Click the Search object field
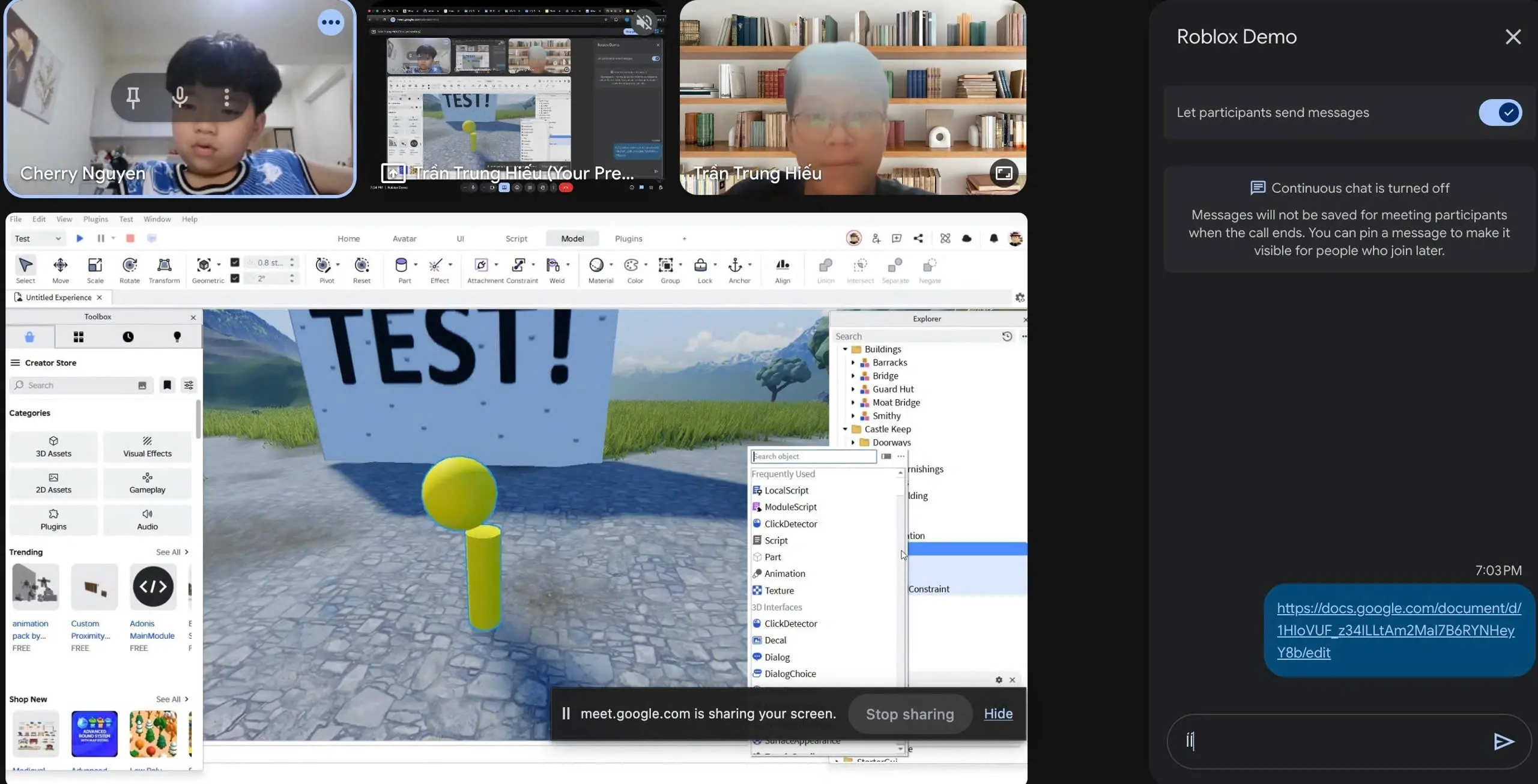Screen dimensions: 1538x784 click(813, 456)
